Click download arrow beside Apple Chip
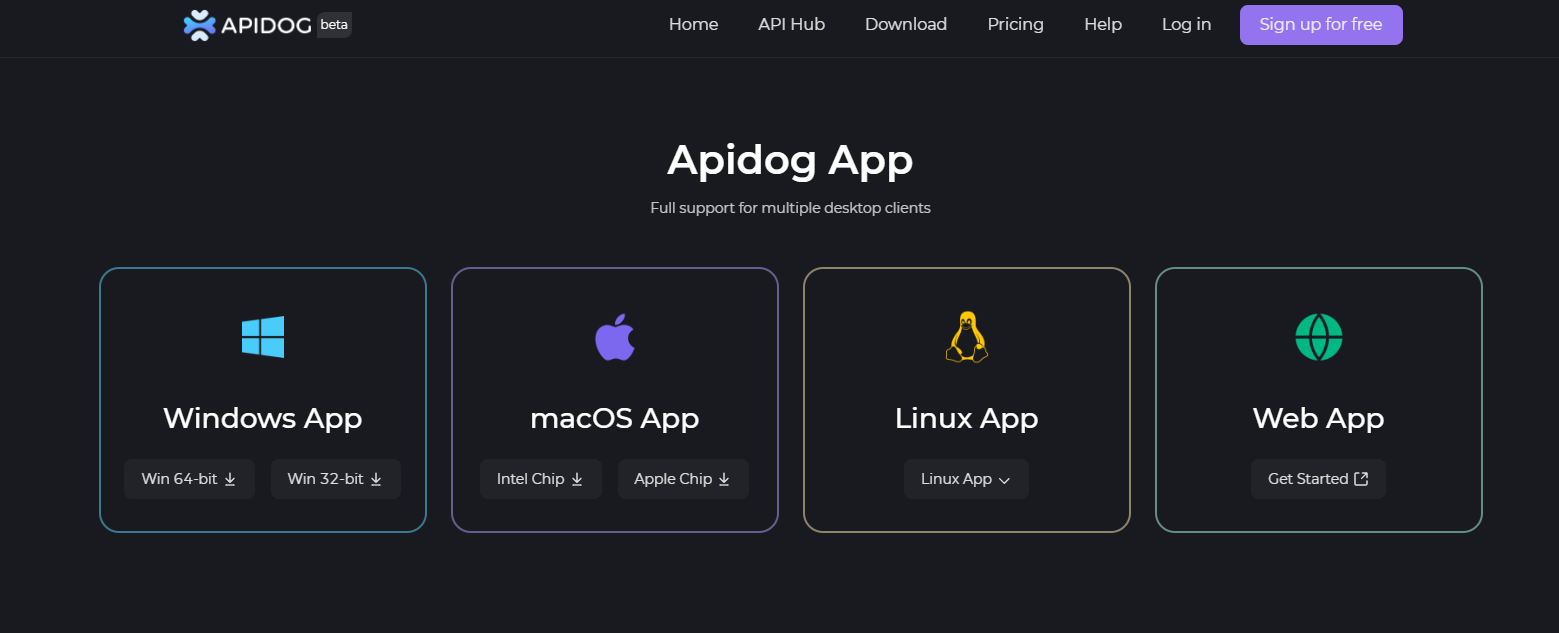Viewport: 1559px width, 633px height. 724,479
